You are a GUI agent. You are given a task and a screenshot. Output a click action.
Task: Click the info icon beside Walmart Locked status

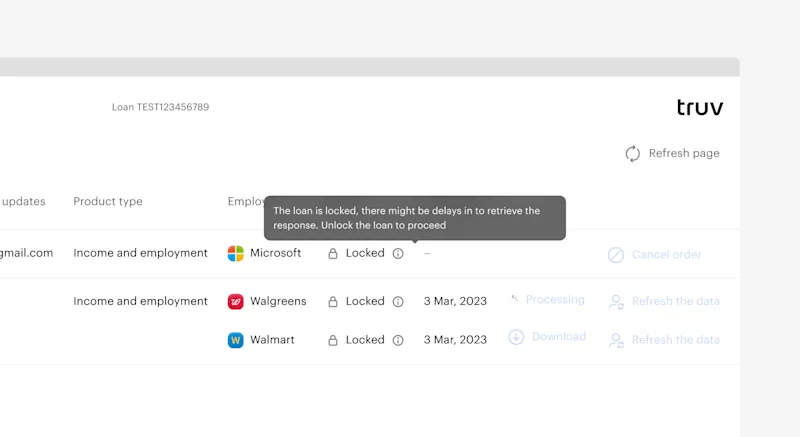coord(398,340)
